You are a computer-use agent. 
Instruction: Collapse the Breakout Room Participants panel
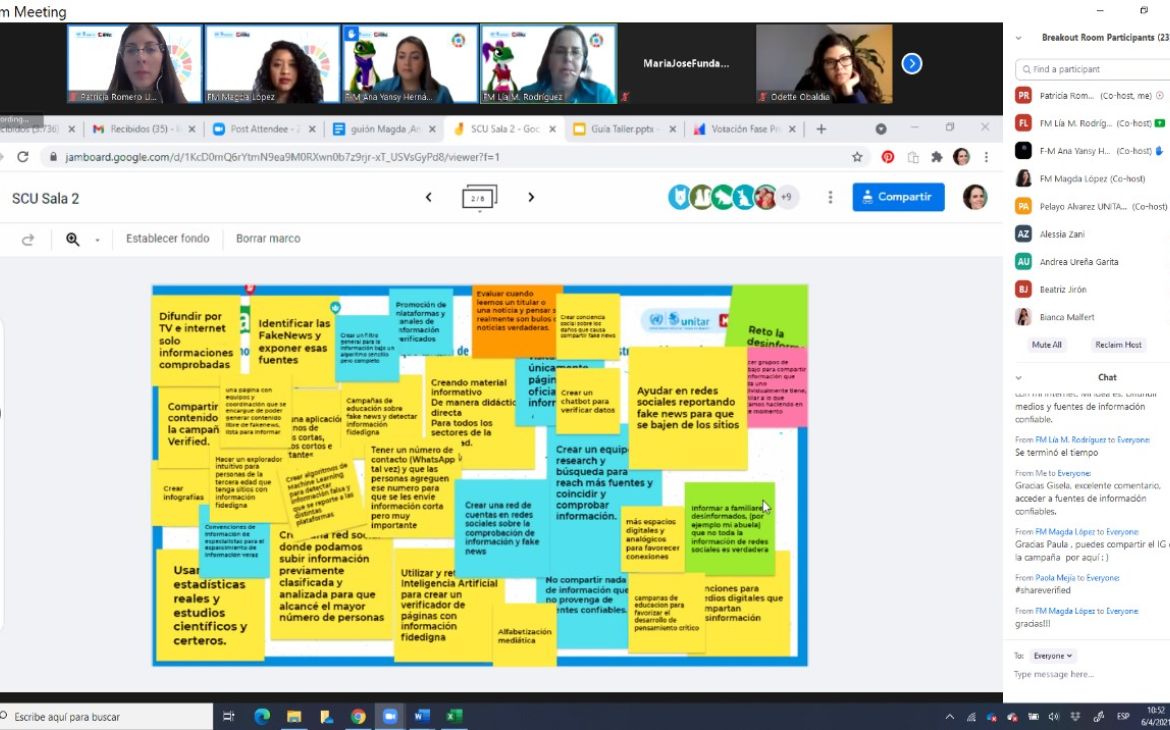(1019, 37)
